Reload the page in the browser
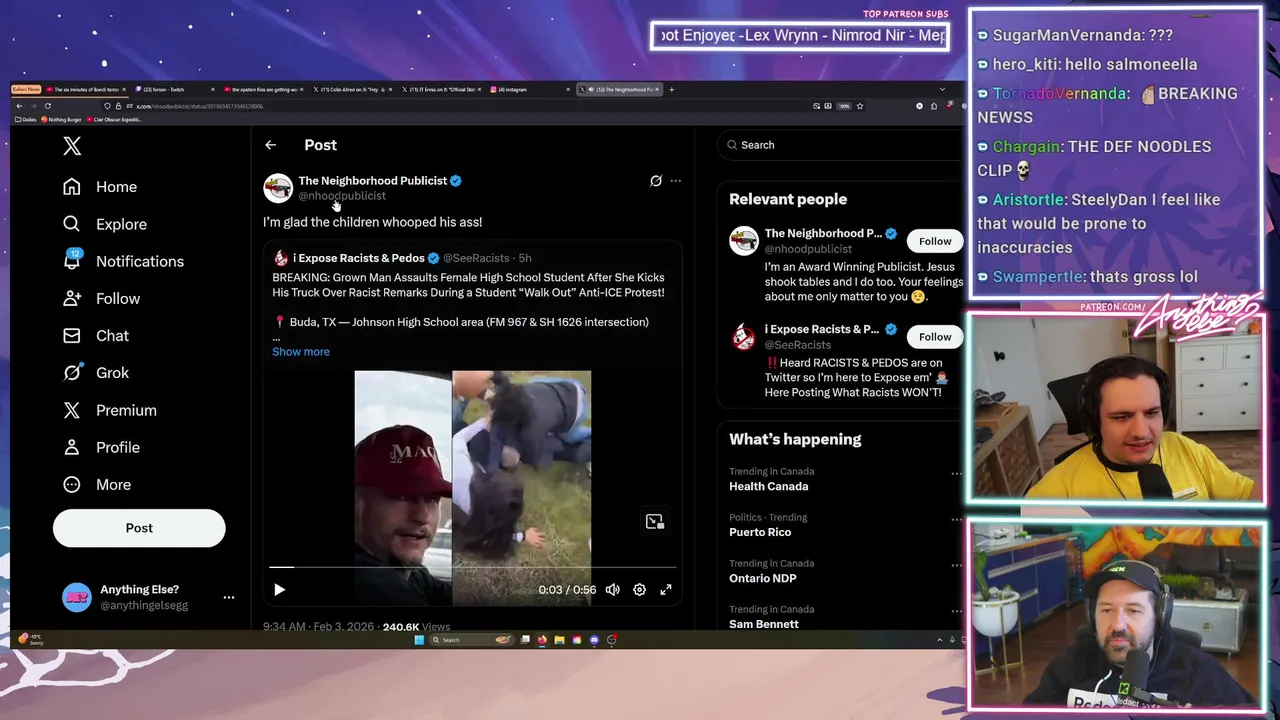The image size is (1280, 720). pos(47,106)
